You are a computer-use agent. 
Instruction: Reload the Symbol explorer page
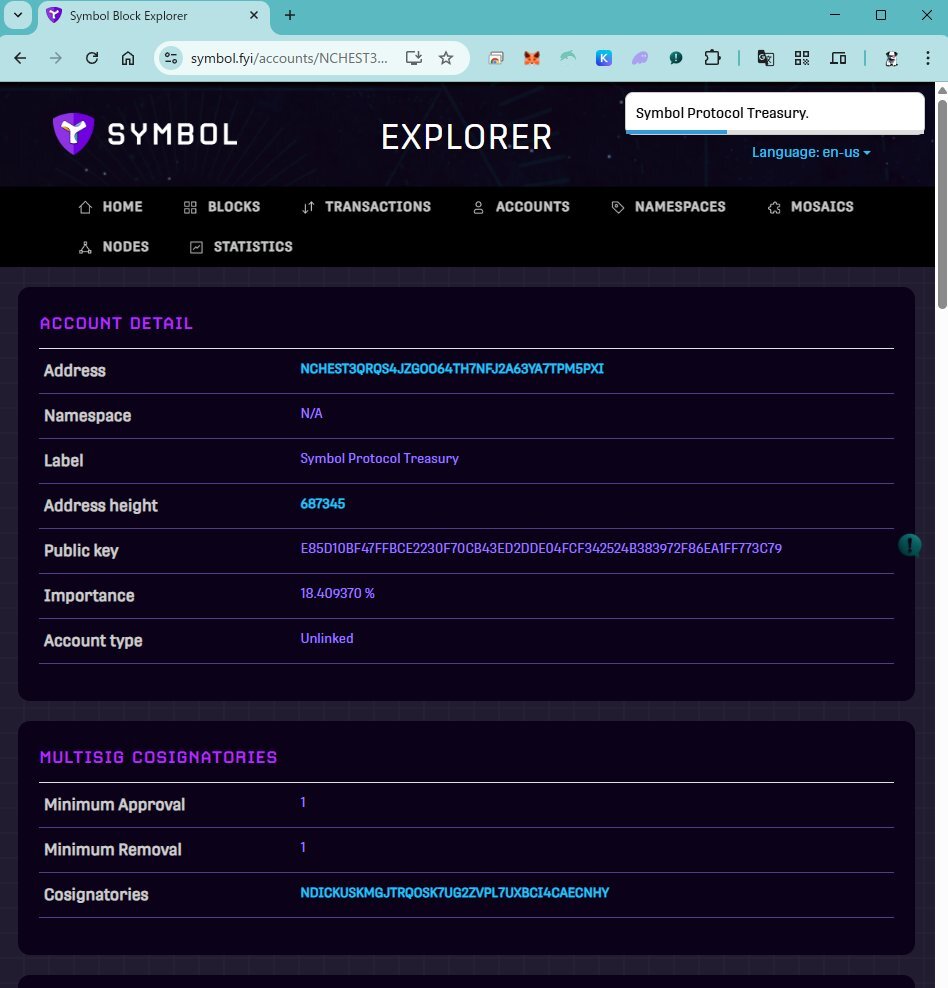(92, 58)
